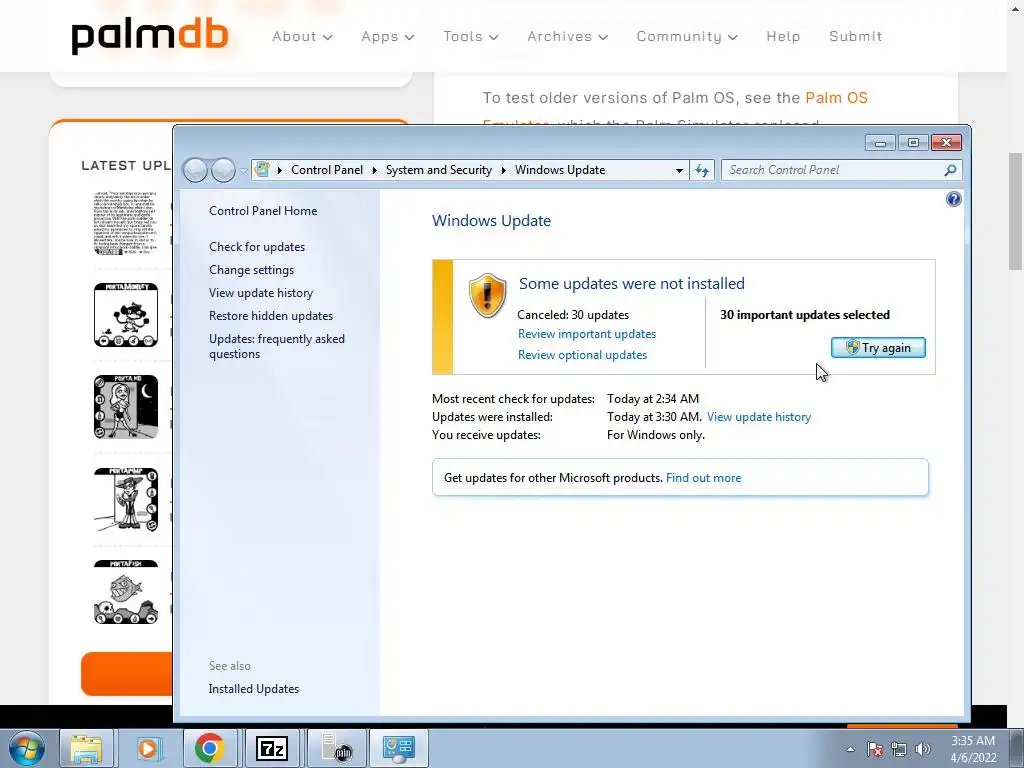The width and height of the screenshot is (1024, 768).
Task: Click the network tray icon
Action: click(899, 749)
